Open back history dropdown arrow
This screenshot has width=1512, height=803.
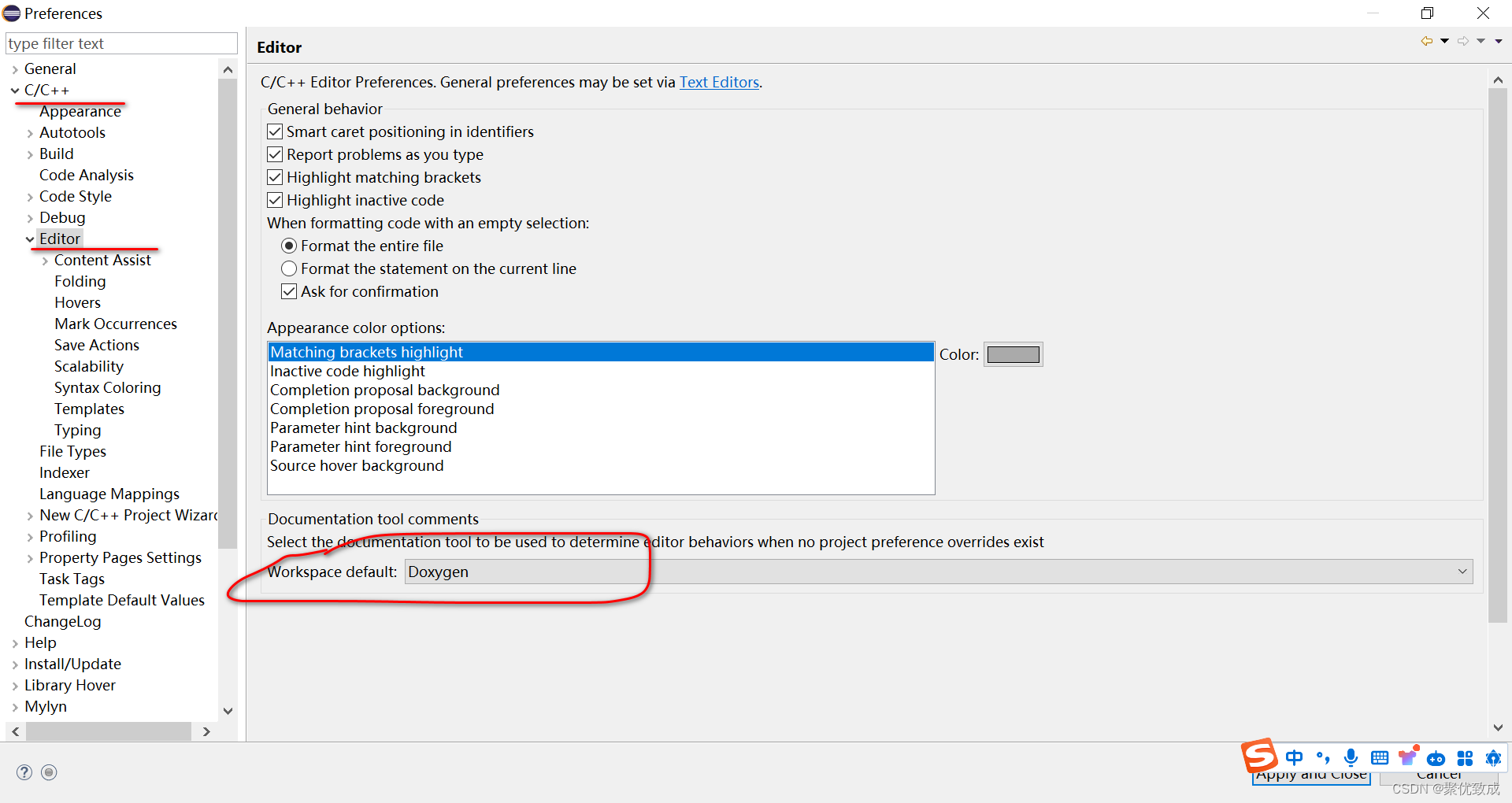[x=1444, y=41]
